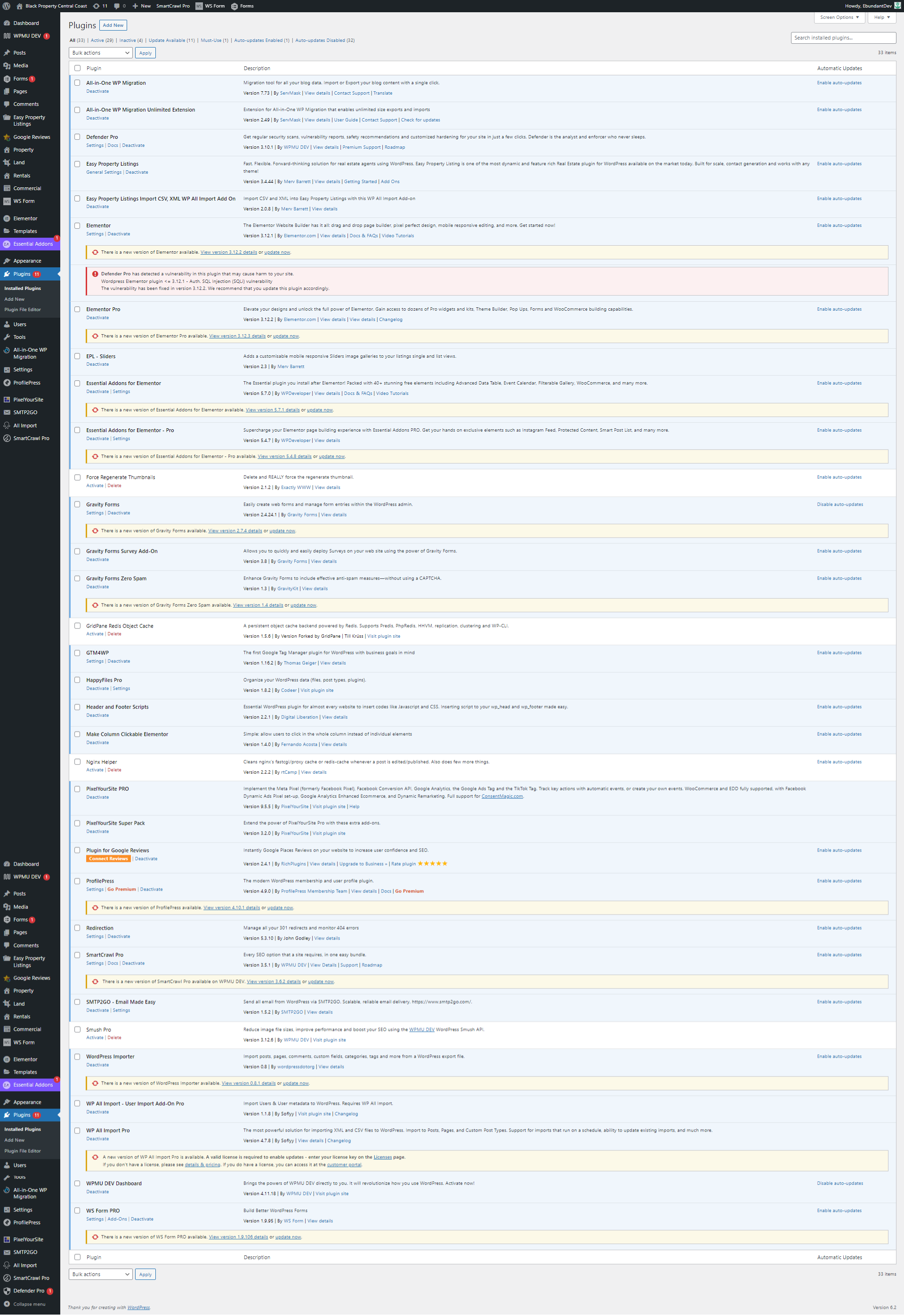
Task: Click the Add New plugin button
Action: point(113,25)
